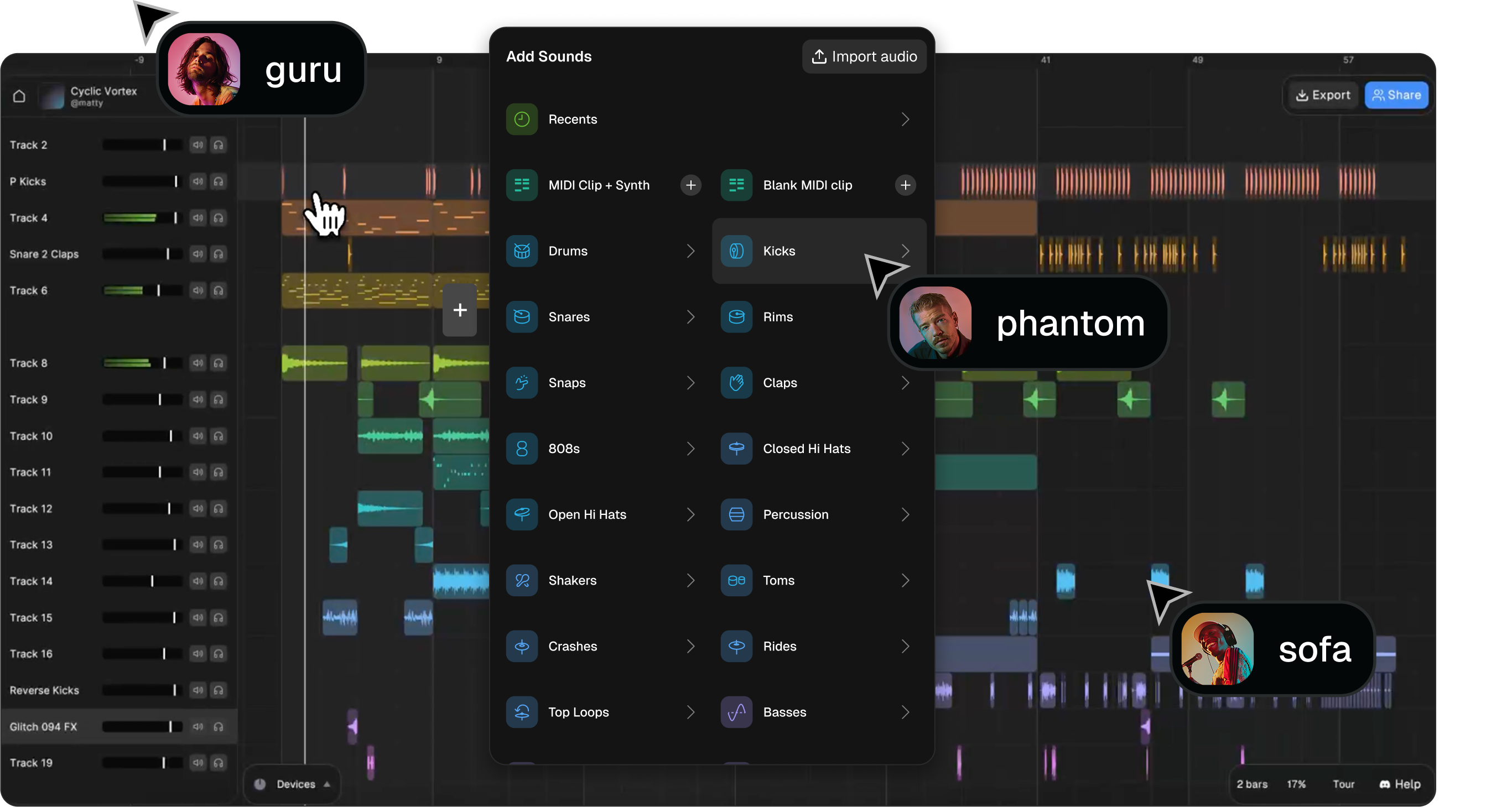Screen dimensions: 1512x807
Task: Open the Percussion sounds category
Action: click(796, 515)
